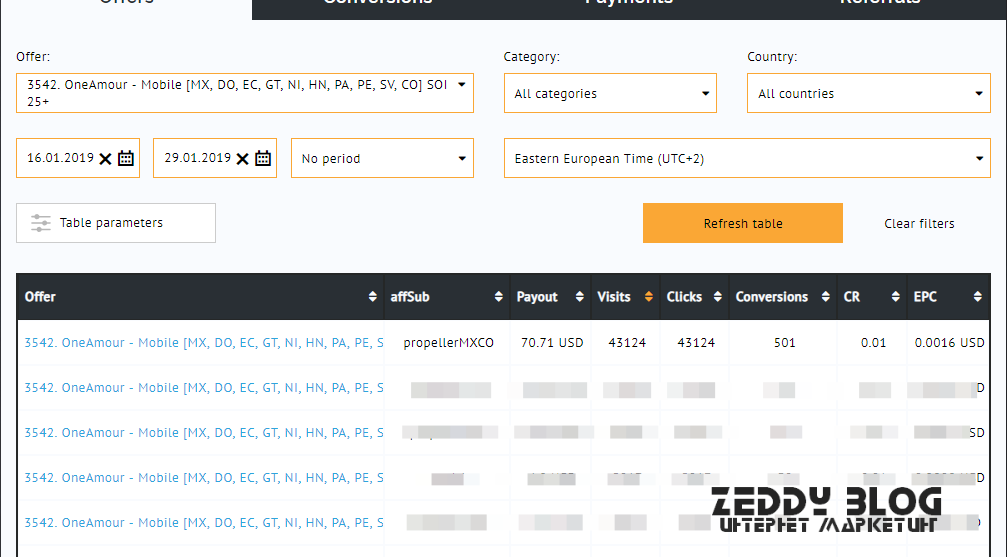Open the All categories dropdown
Viewport: 1007px width, 557px height.
coord(707,94)
